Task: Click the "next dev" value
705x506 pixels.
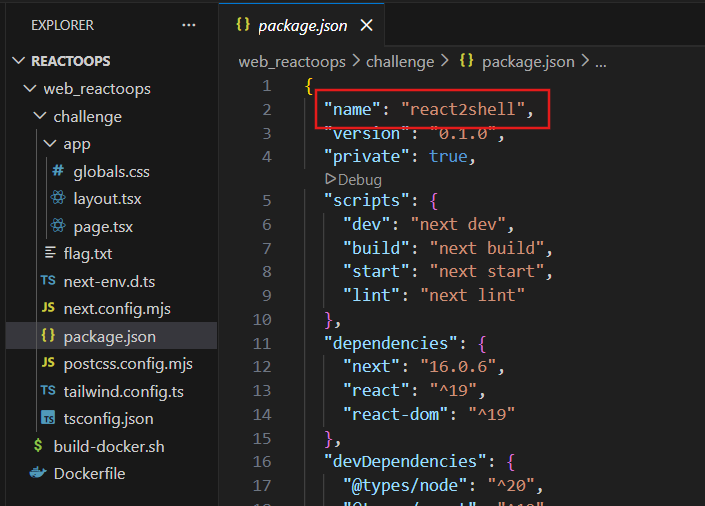Action: 458,224
